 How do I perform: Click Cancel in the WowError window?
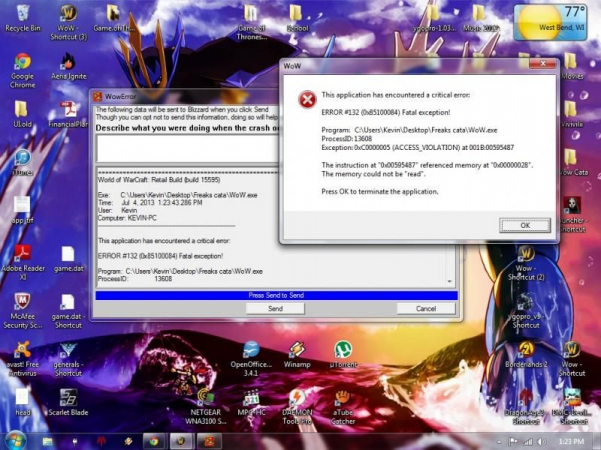pos(426,309)
